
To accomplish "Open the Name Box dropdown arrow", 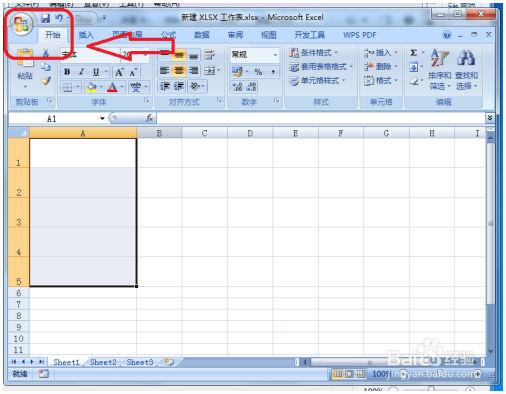I will coord(102,118).
